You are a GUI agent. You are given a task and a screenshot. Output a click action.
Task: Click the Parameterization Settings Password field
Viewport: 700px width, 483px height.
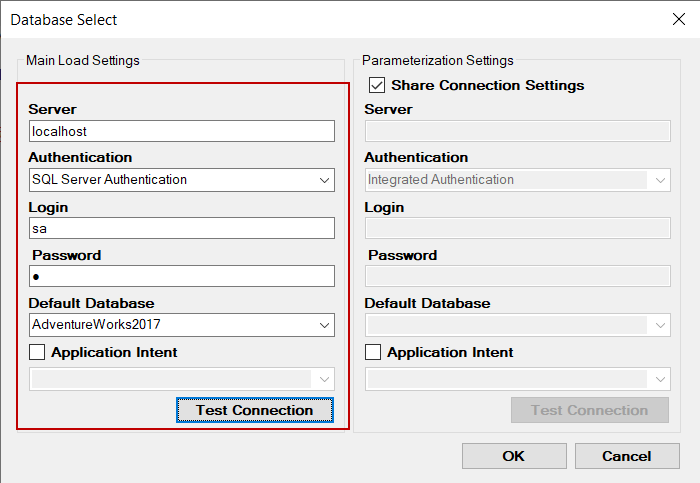(517, 276)
